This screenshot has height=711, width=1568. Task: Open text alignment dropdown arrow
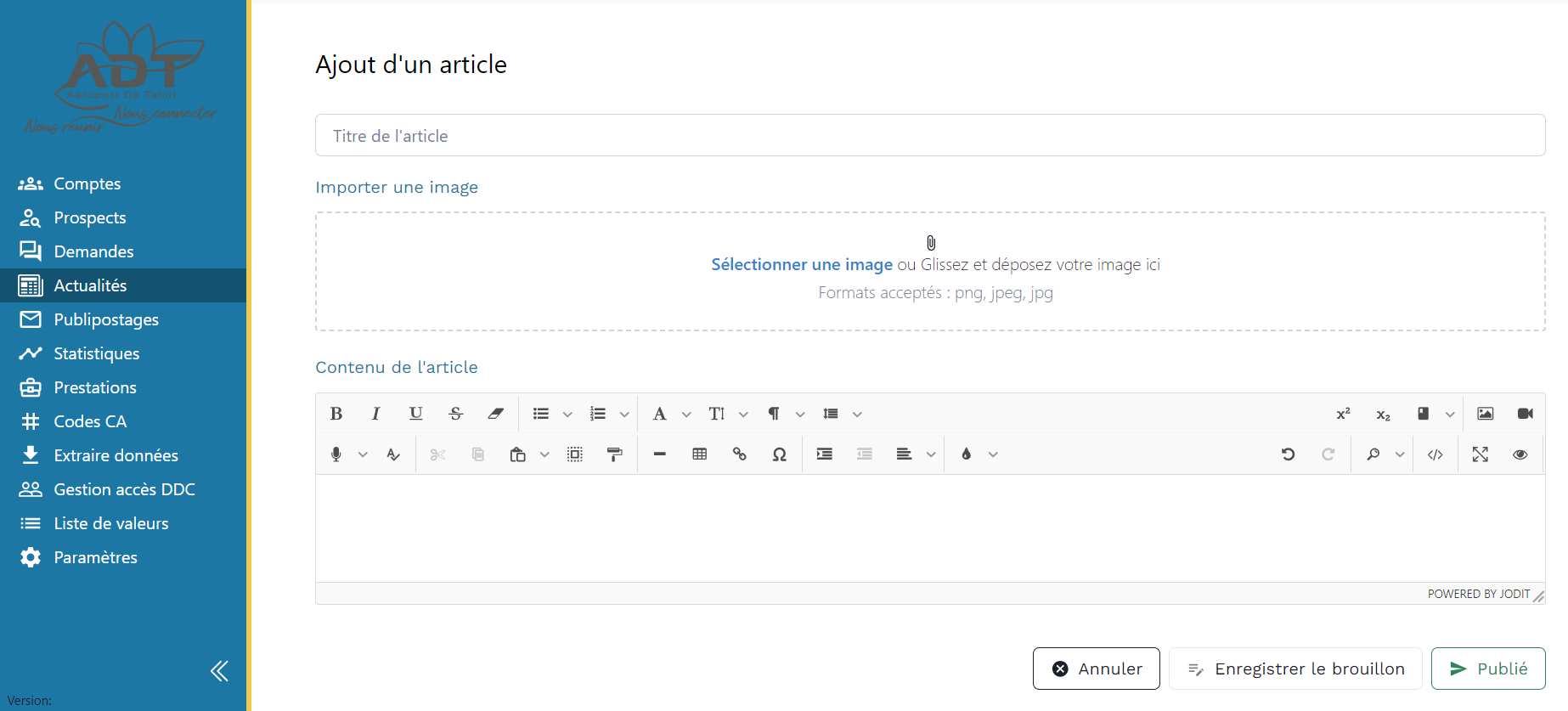coord(931,454)
